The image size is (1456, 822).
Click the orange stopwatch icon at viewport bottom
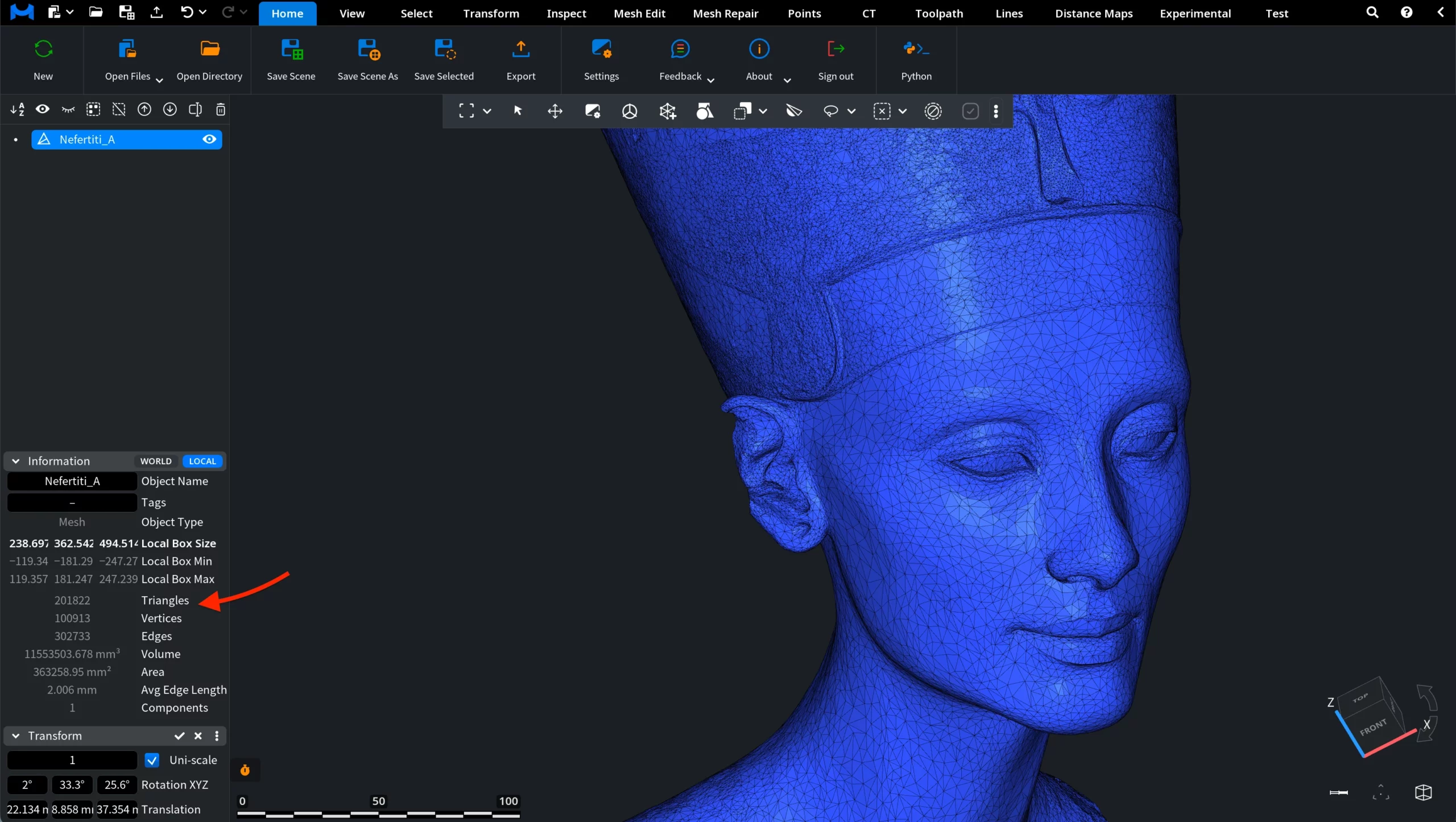245,770
